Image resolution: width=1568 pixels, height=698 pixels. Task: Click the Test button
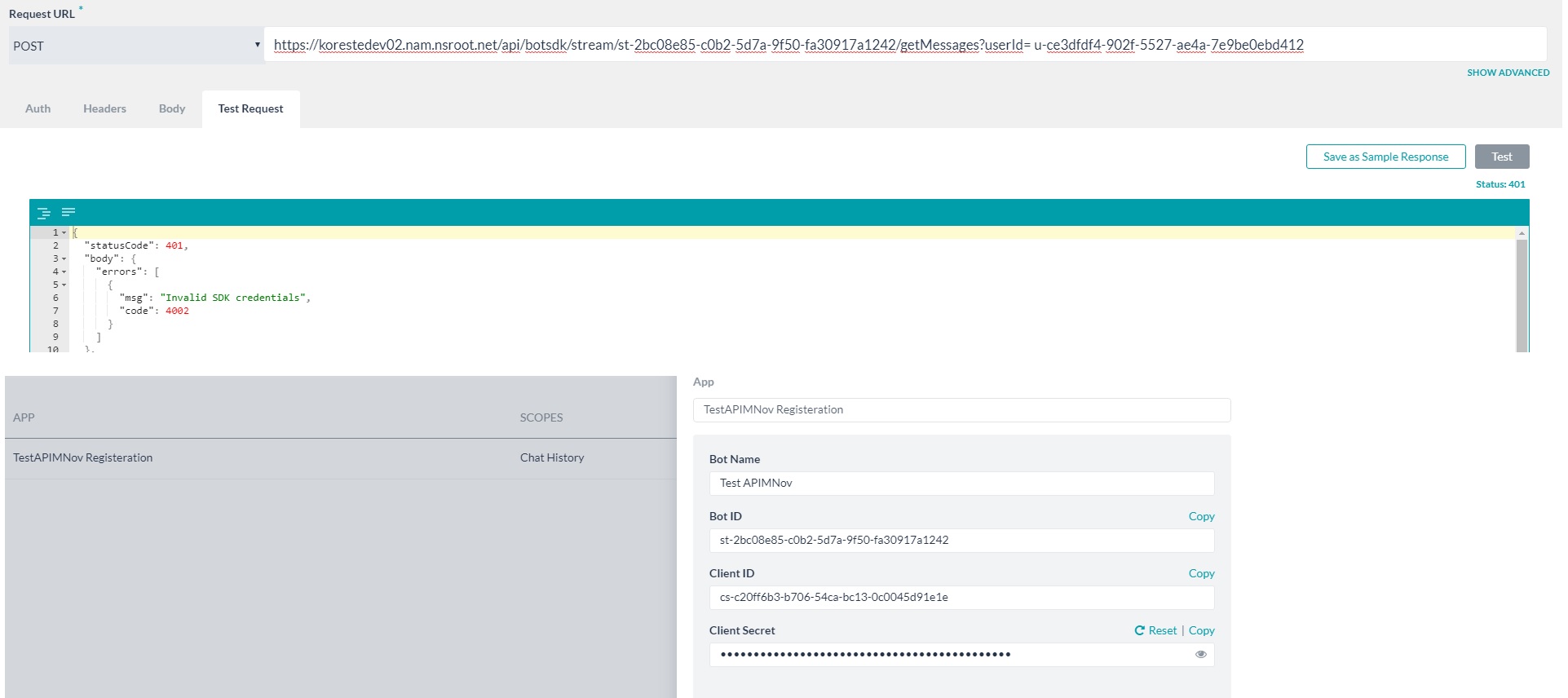(x=1501, y=157)
